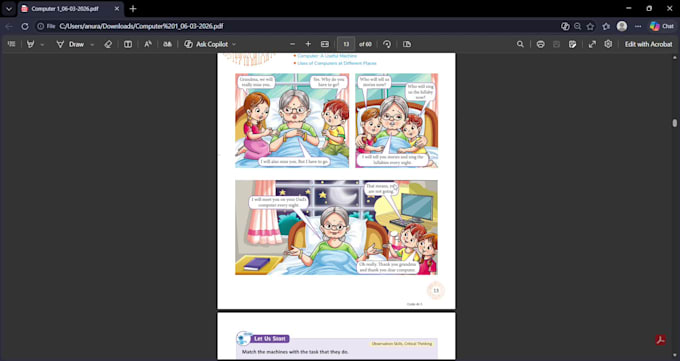
Task: Open Favorites list
Action: point(606,26)
